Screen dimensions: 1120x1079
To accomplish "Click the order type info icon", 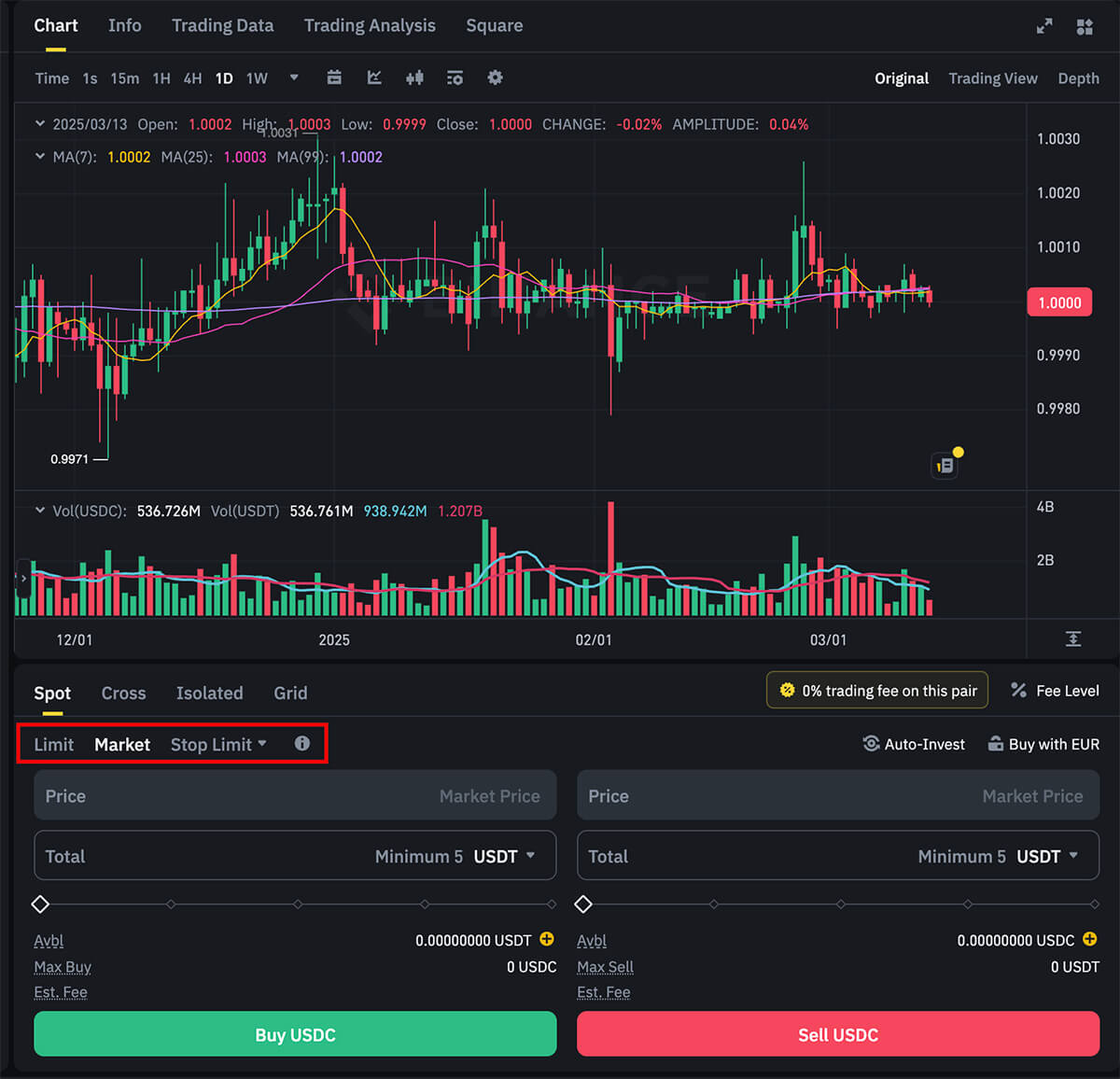I will pyautogui.click(x=301, y=744).
